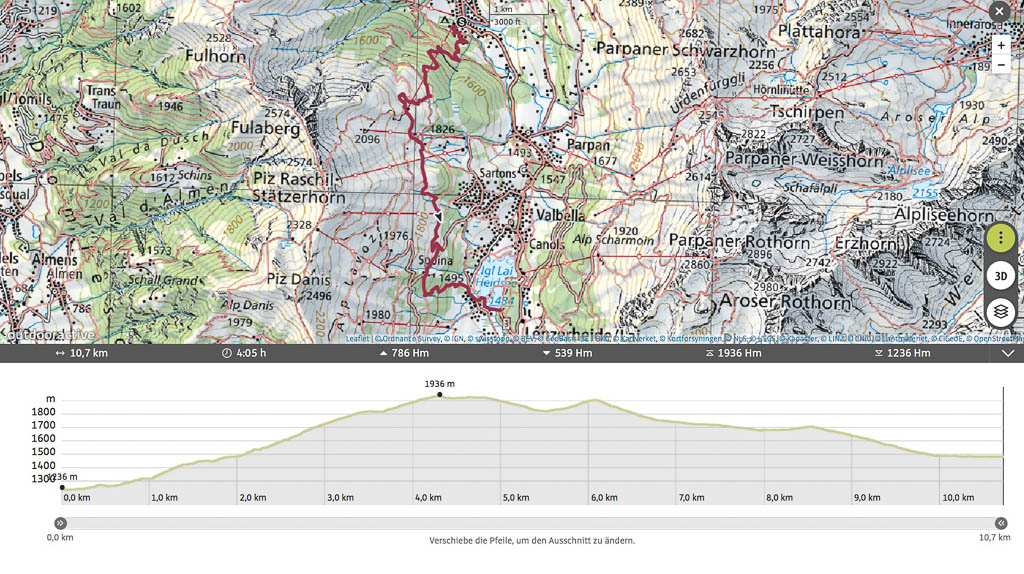Click the highest point 1936 Hm stat
Screen dimensions: 1024x574
pos(733,353)
